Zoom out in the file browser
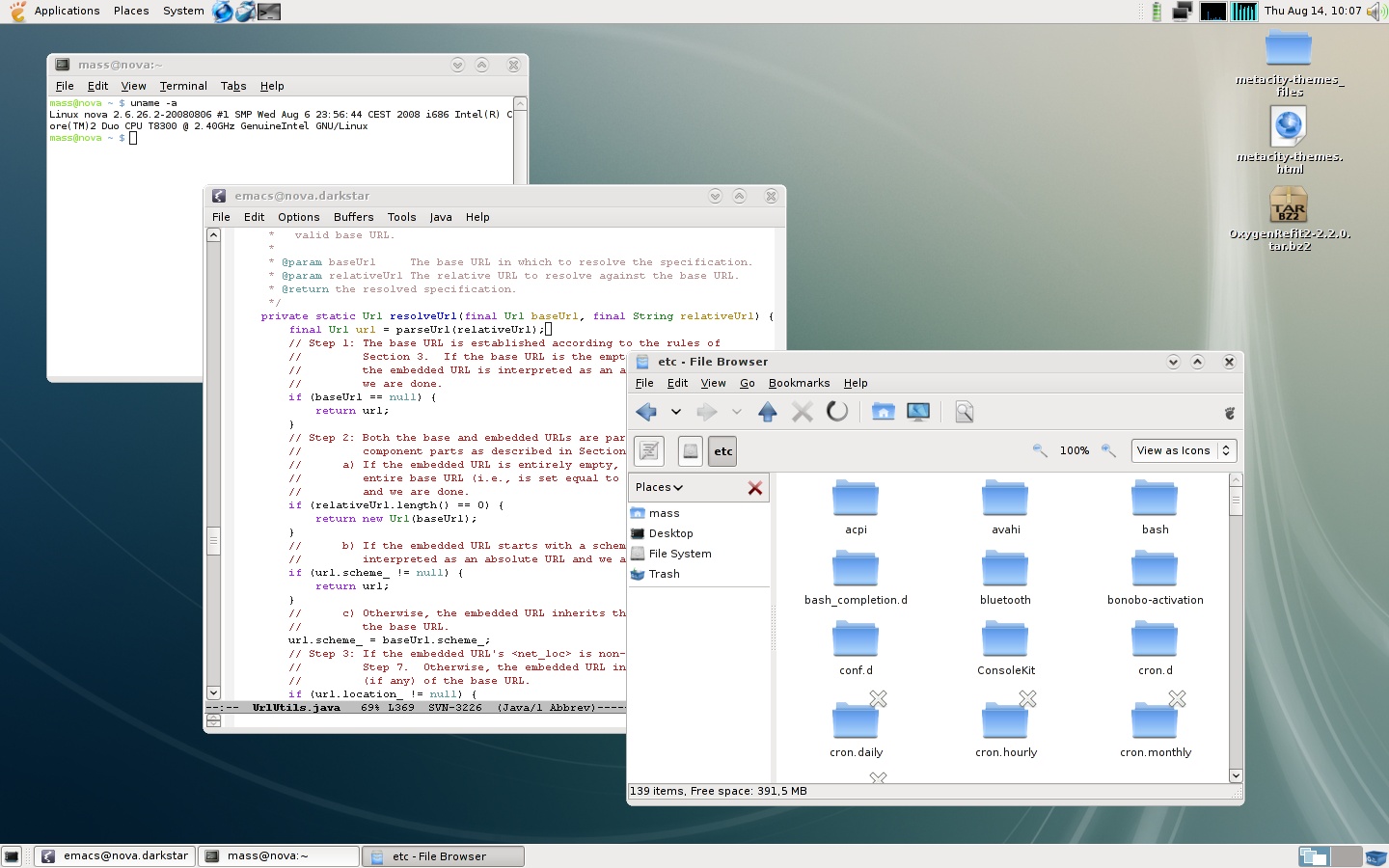1389x868 pixels. 1040,450
